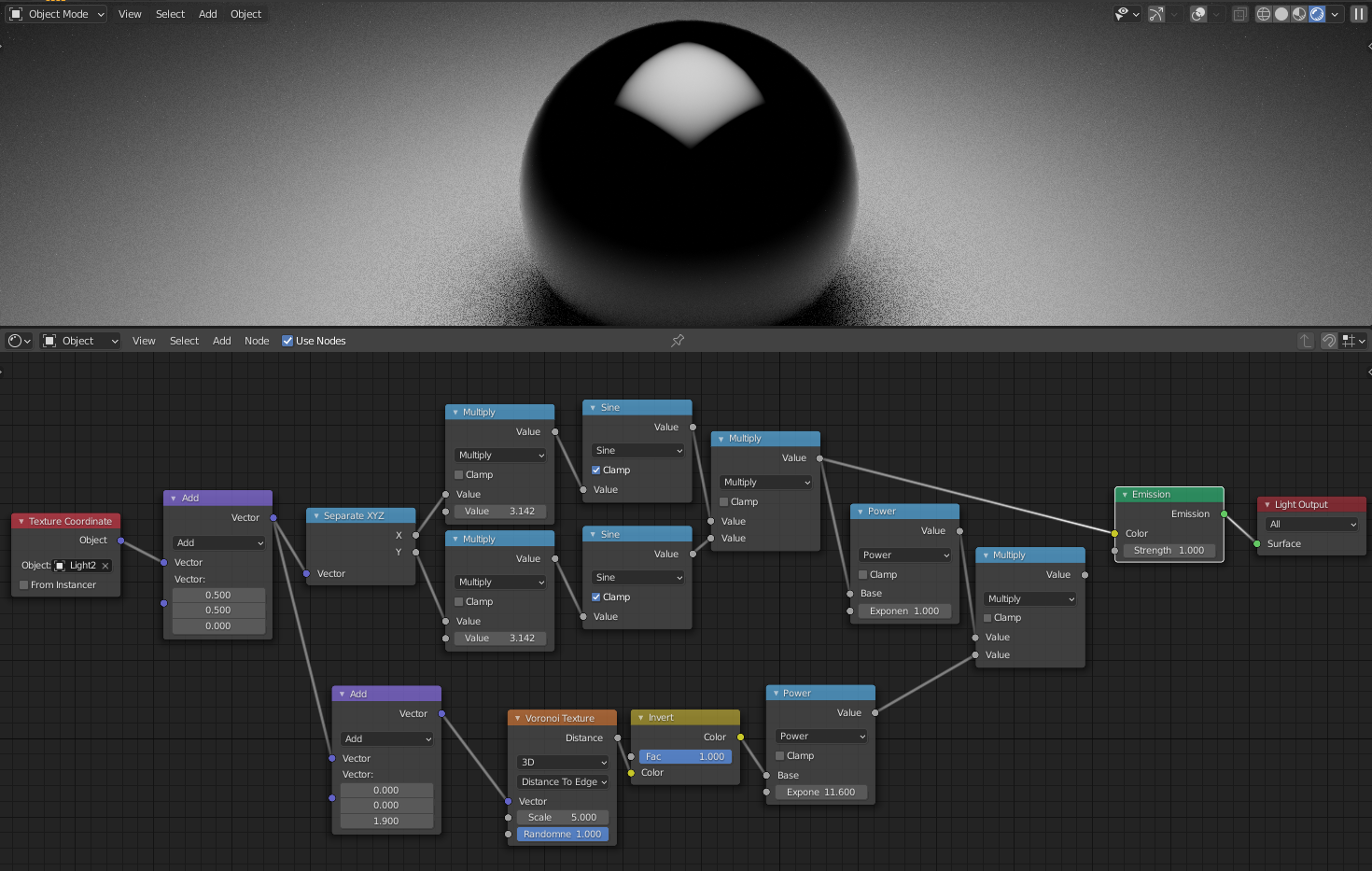This screenshot has height=871, width=1372.
Task: Open Light Output target All dropdown
Action: pos(1311,525)
